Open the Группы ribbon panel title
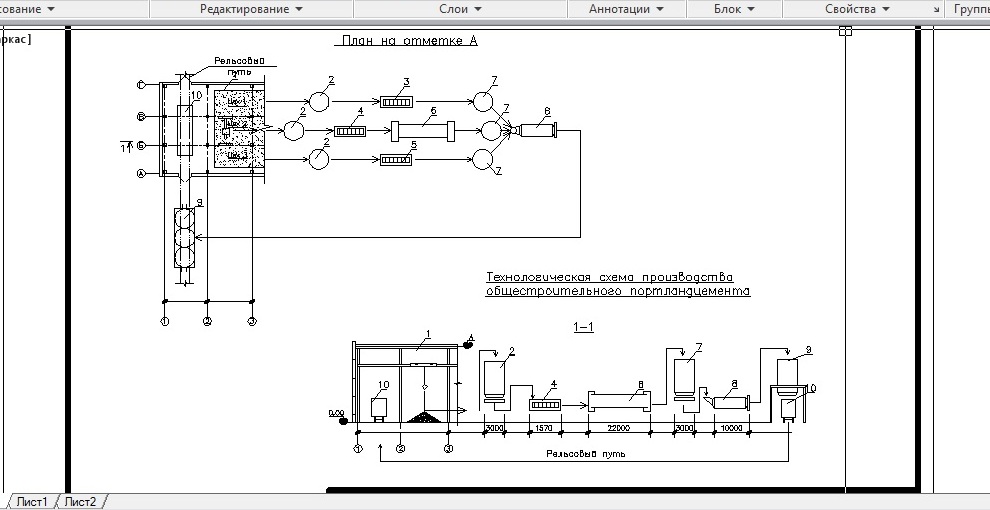The image size is (990, 510). (x=971, y=9)
